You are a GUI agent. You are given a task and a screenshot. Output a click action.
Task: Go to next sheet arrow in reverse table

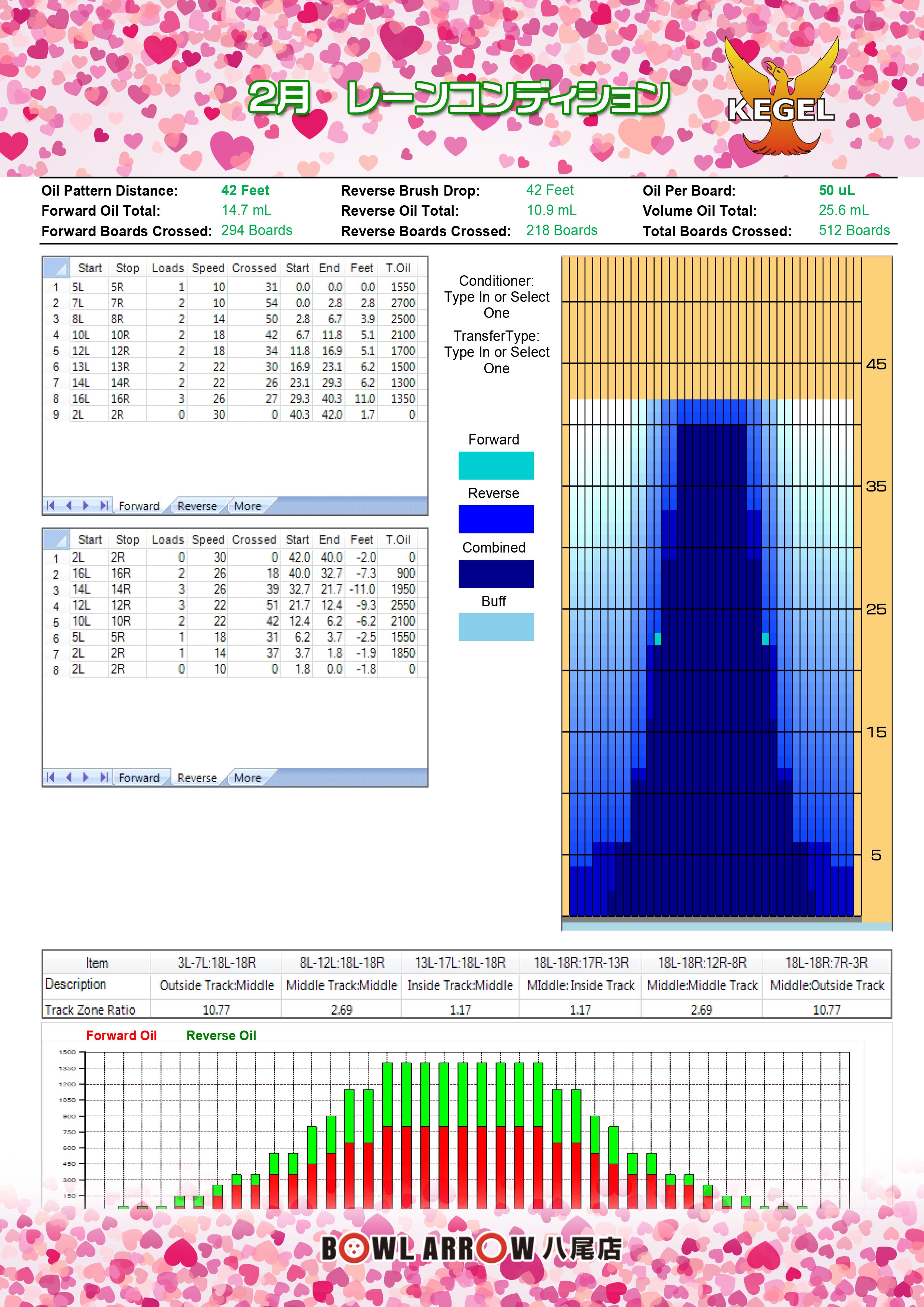(86, 777)
